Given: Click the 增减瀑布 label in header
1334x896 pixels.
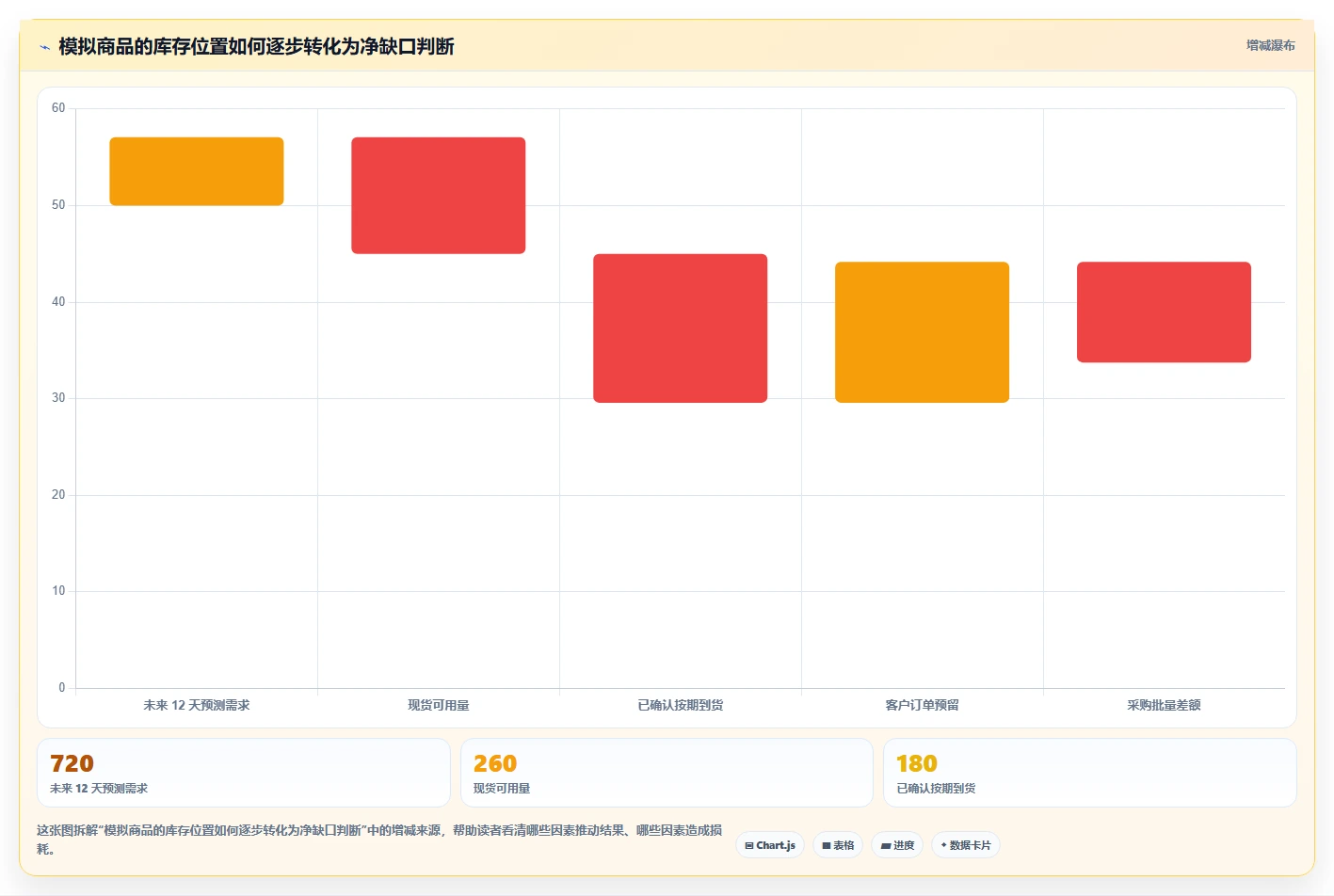Looking at the screenshot, I should 1270,45.
